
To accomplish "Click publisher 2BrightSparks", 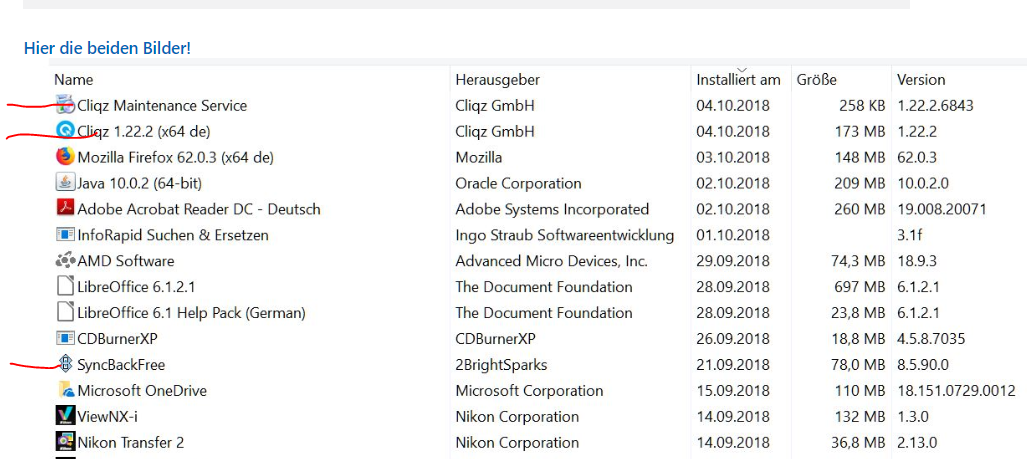I will point(501,365).
